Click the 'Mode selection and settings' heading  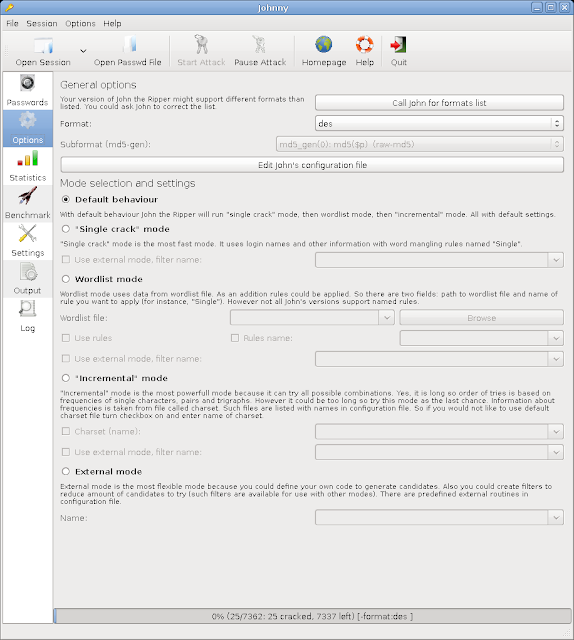tap(128, 183)
